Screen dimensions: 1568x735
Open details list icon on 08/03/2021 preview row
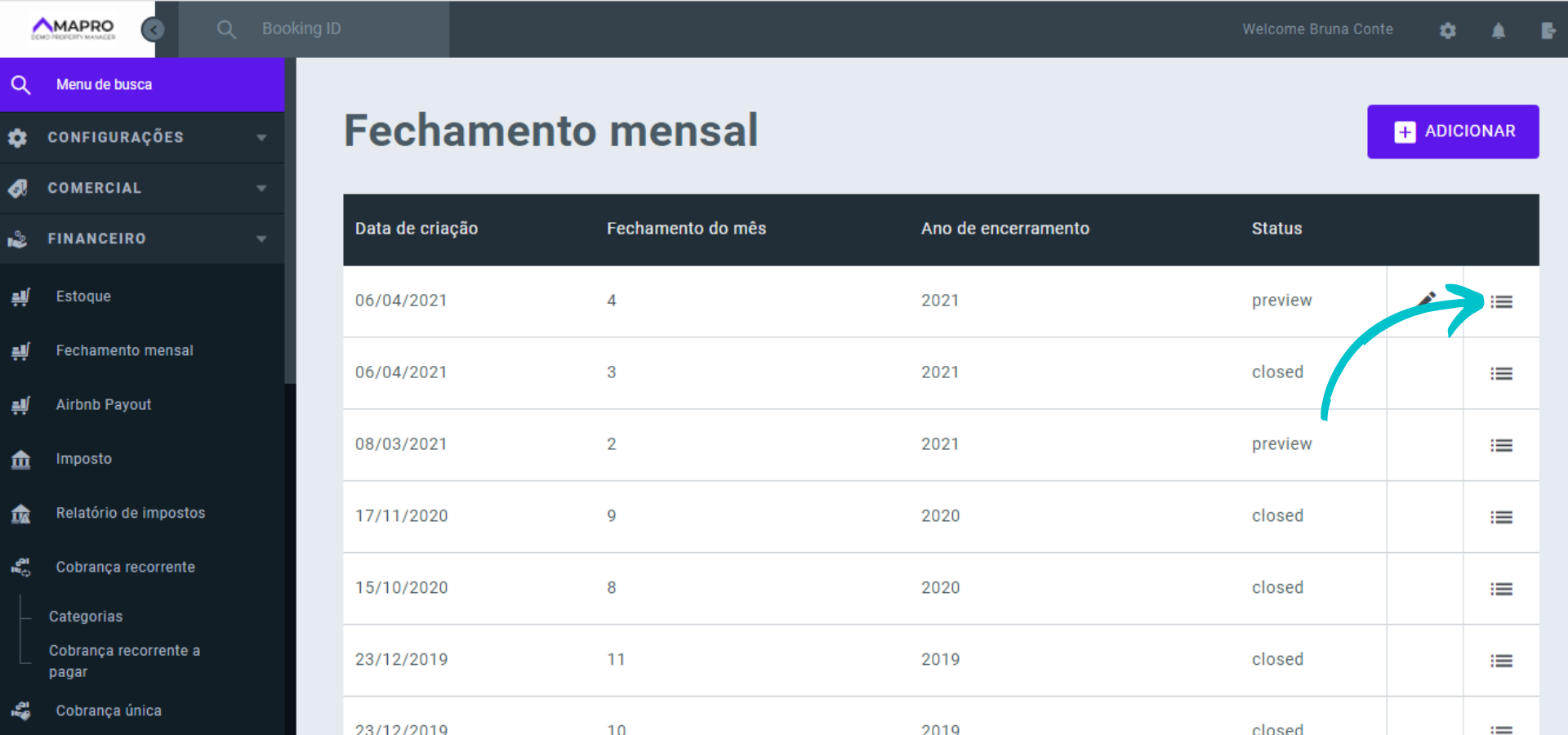coord(1501,445)
